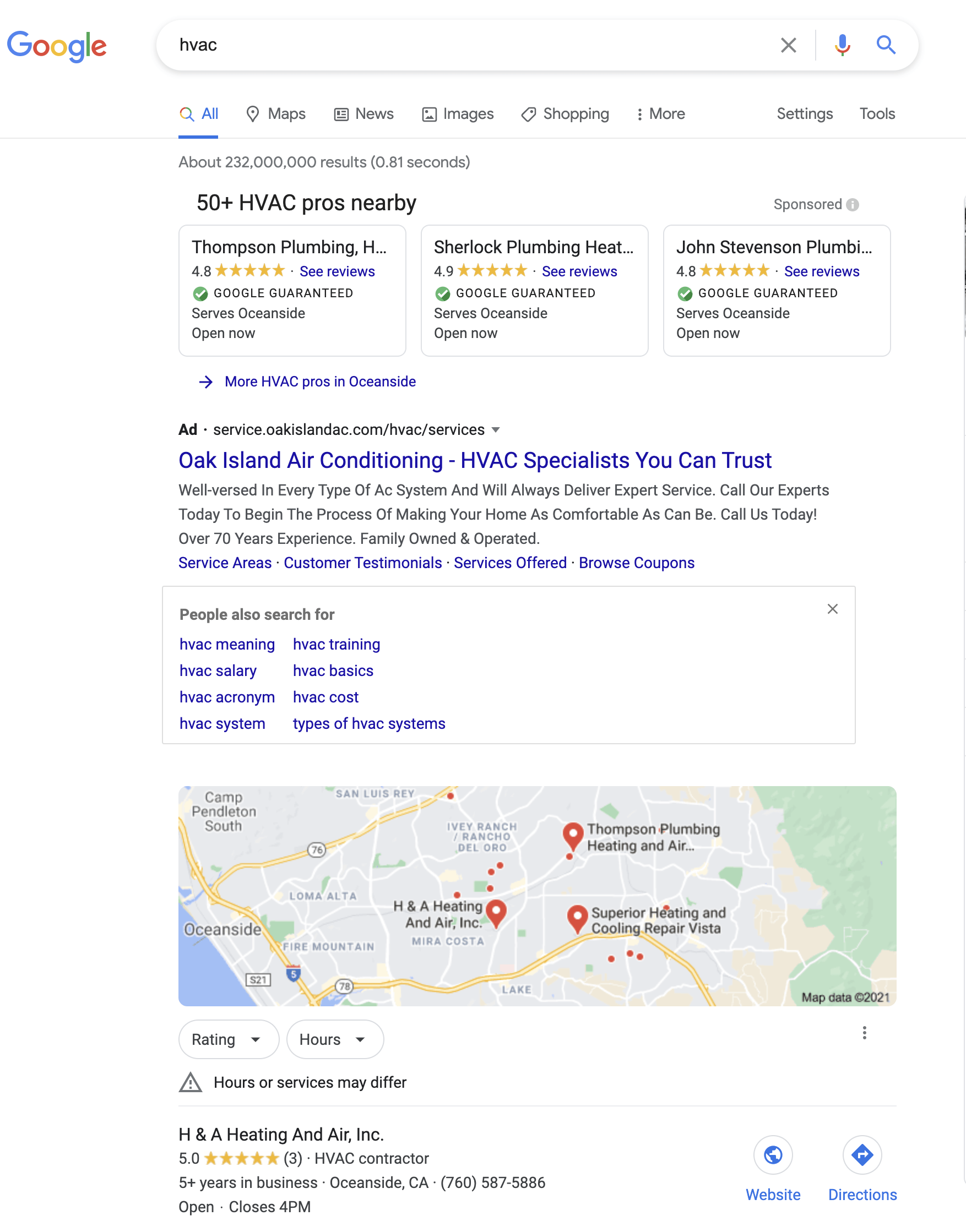
Task: Start voice search with the microphone icon
Action: point(842,45)
